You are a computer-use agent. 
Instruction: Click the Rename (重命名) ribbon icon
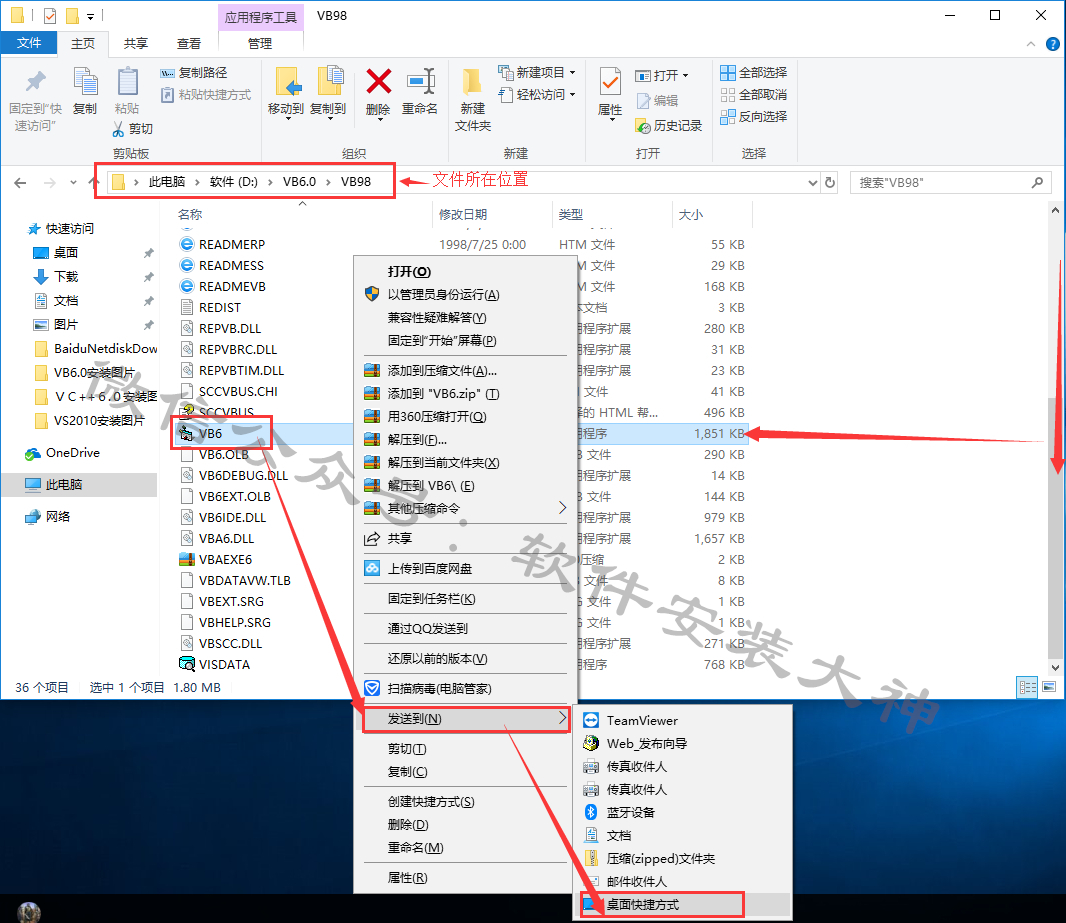tap(420, 82)
